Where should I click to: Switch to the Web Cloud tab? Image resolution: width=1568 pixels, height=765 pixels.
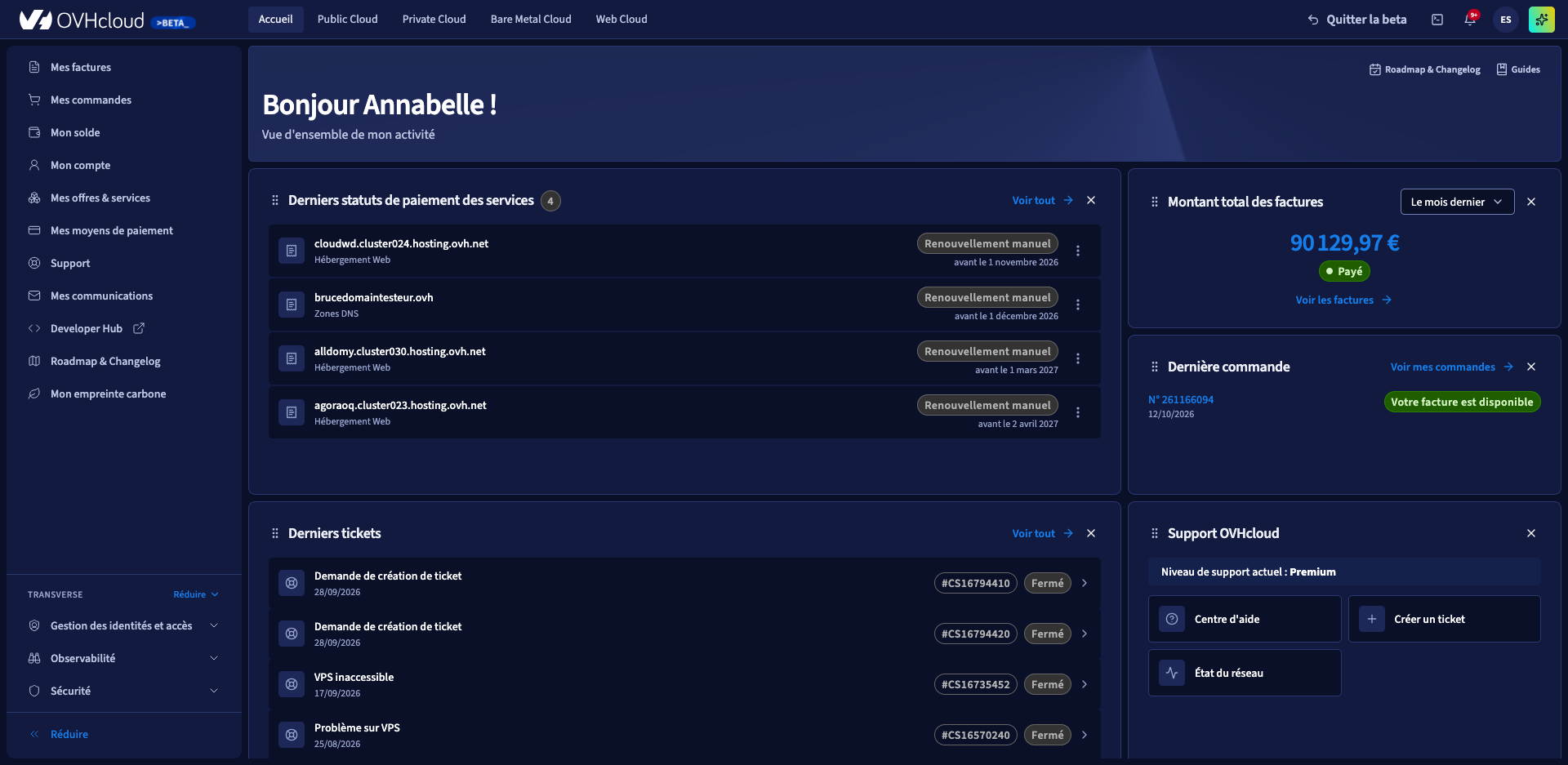pyautogui.click(x=621, y=20)
